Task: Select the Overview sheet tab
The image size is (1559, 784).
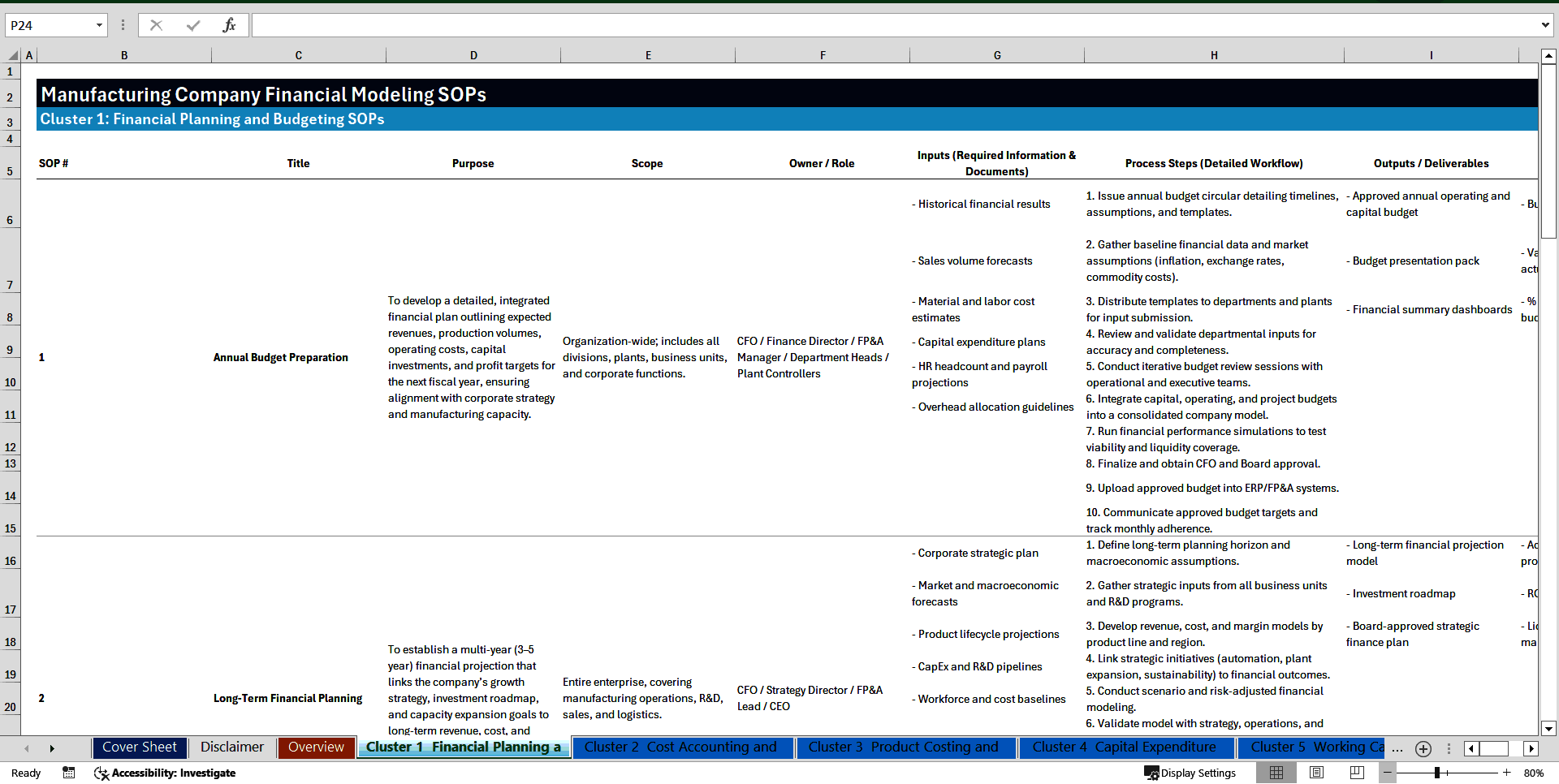Action: pos(316,747)
